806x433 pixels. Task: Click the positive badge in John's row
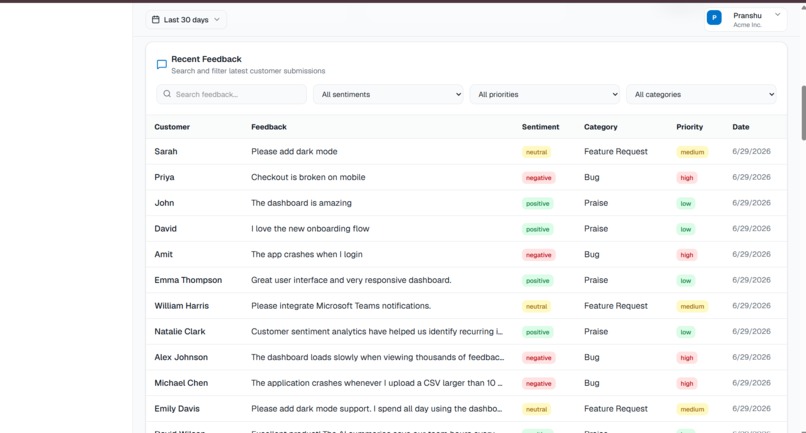pos(538,204)
